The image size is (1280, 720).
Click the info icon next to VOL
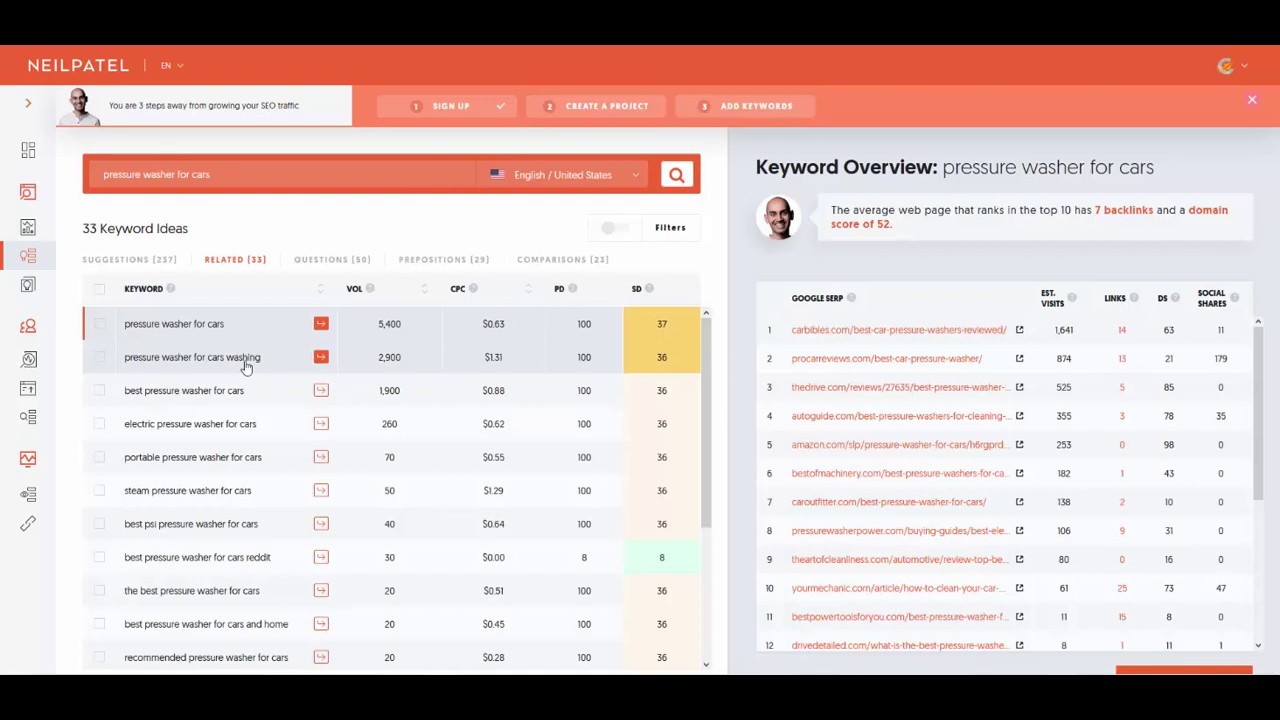click(x=370, y=289)
